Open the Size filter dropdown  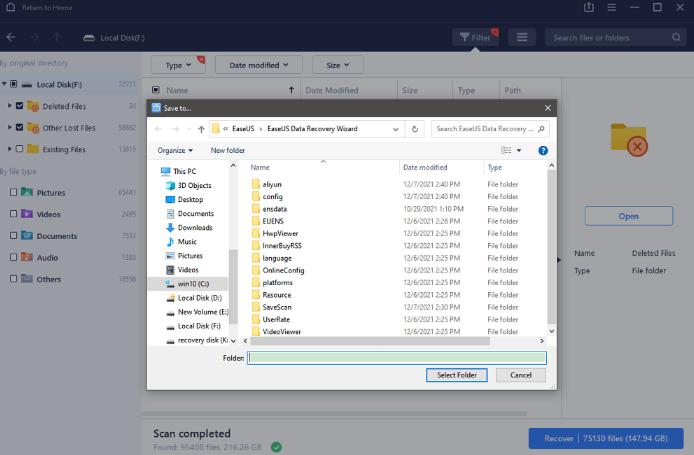click(x=337, y=65)
